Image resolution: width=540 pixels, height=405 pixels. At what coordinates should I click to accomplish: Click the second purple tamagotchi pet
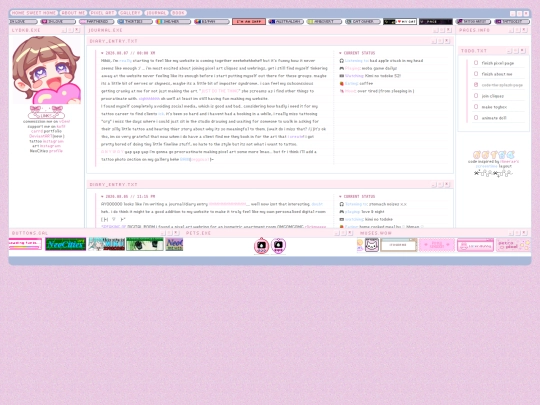(278, 246)
